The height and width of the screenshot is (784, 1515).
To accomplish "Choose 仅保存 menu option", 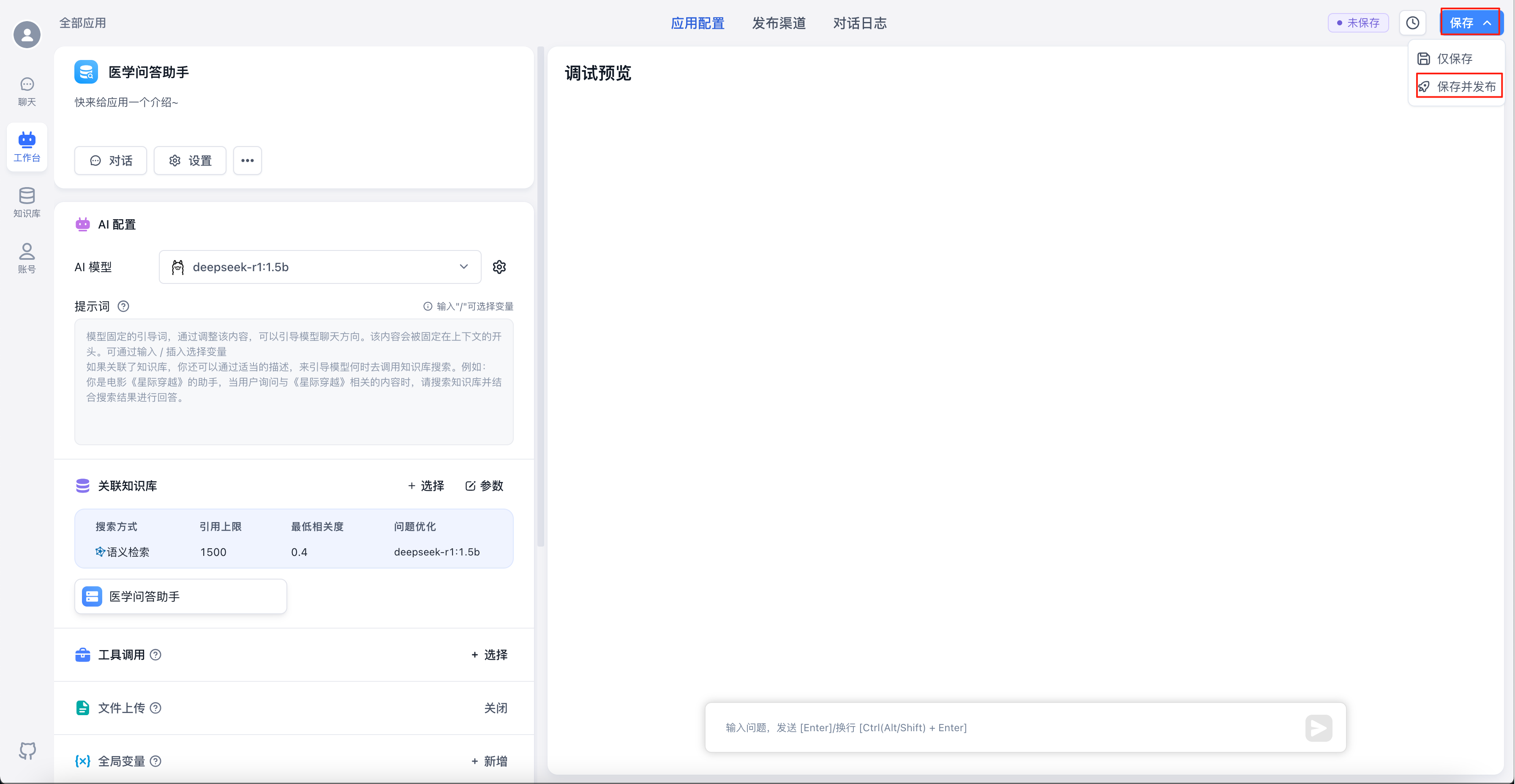I will (1454, 58).
